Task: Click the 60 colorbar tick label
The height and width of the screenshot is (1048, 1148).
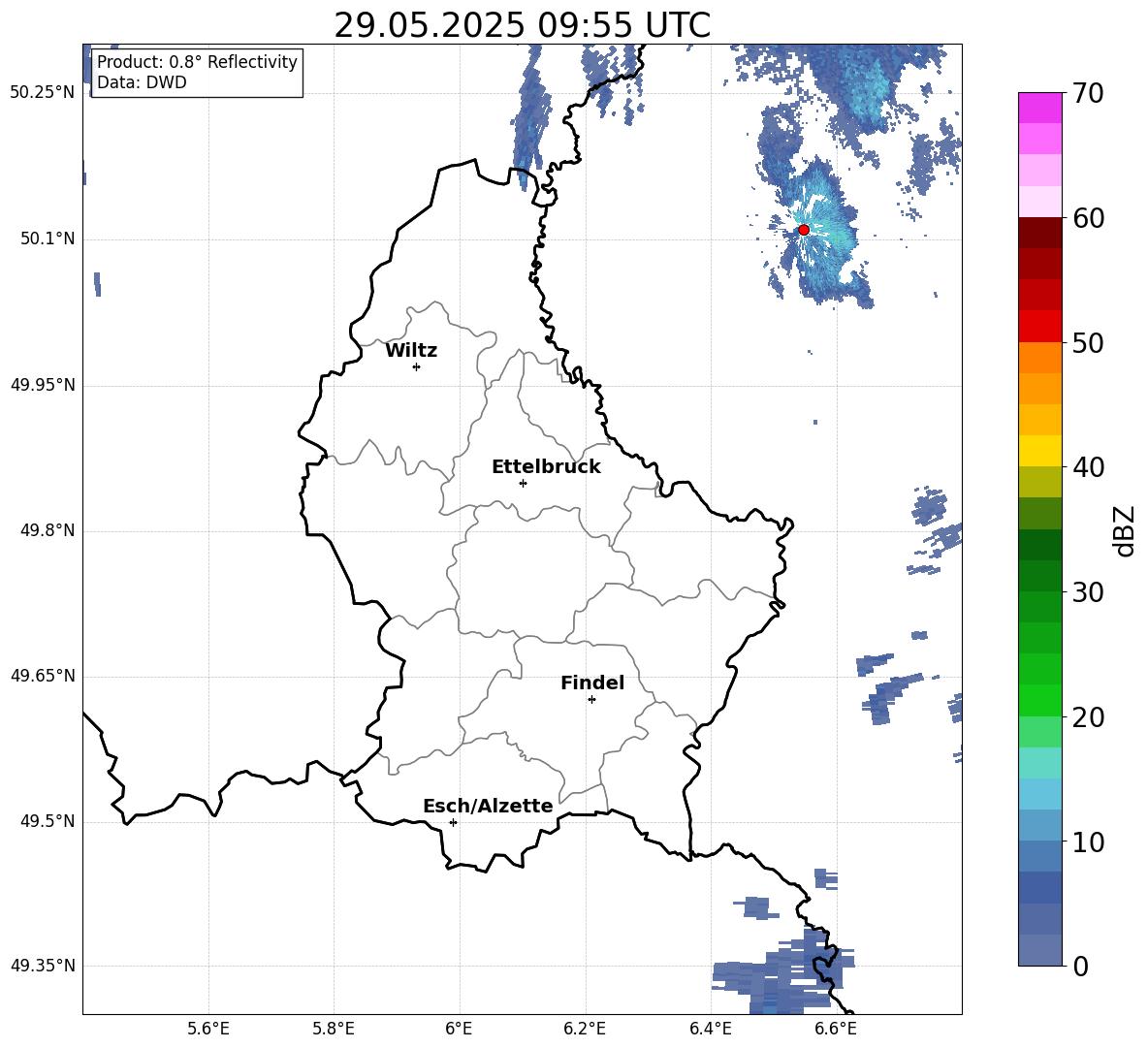Action: pos(1088,218)
